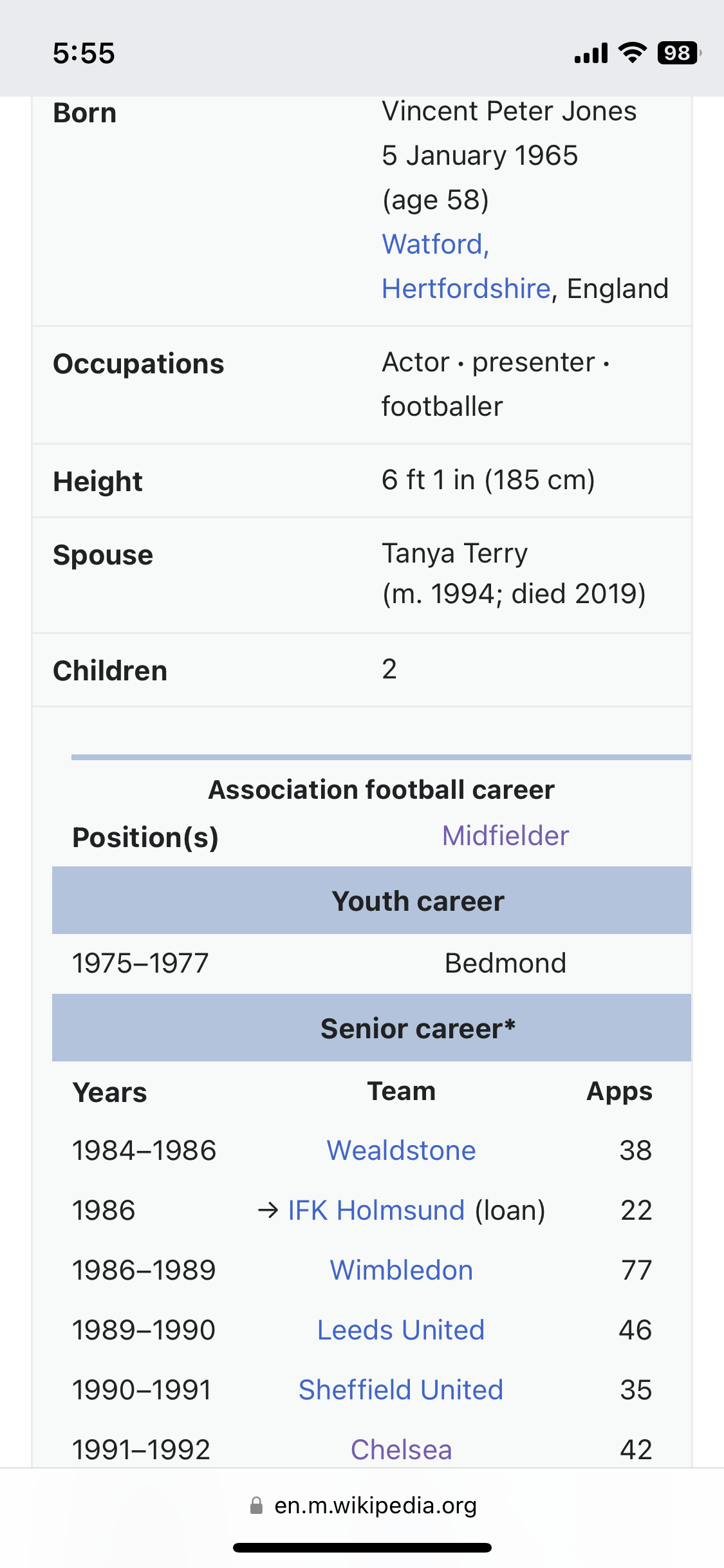This screenshot has height=1568, width=724.
Task: Open the Chelsea team link
Action: tap(401, 1450)
